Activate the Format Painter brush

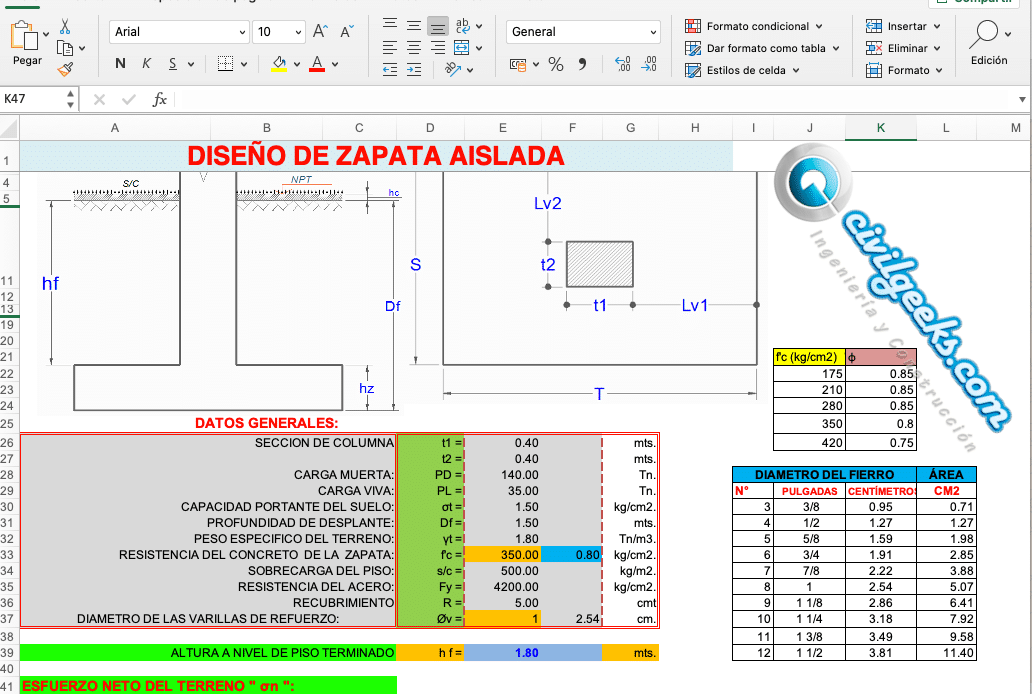pyautogui.click(x=64, y=69)
